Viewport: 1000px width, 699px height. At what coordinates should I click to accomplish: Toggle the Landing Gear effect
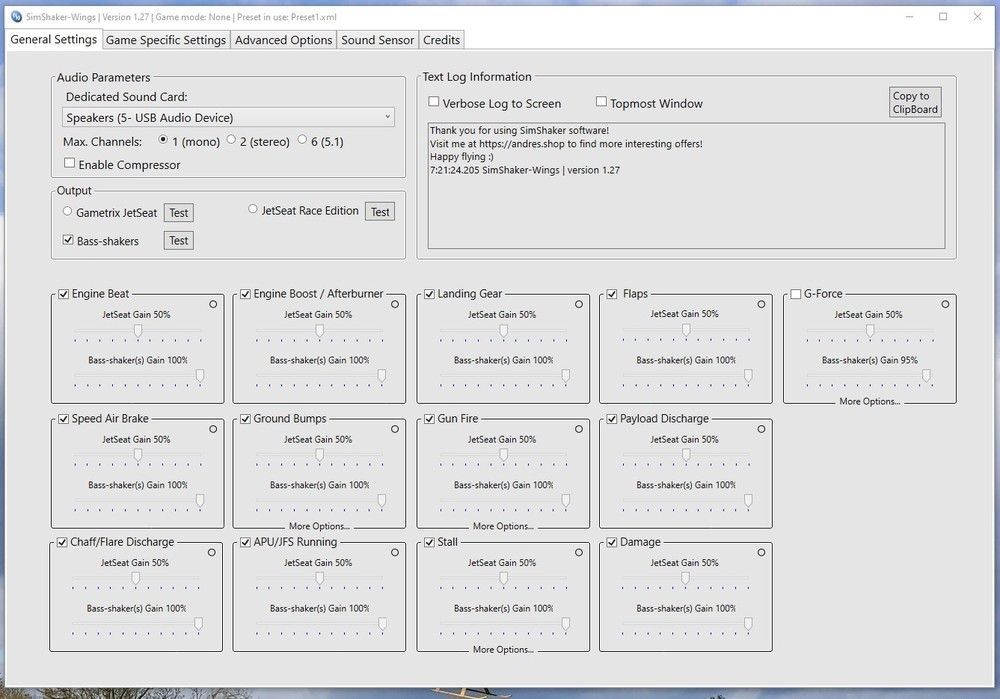(x=429, y=294)
